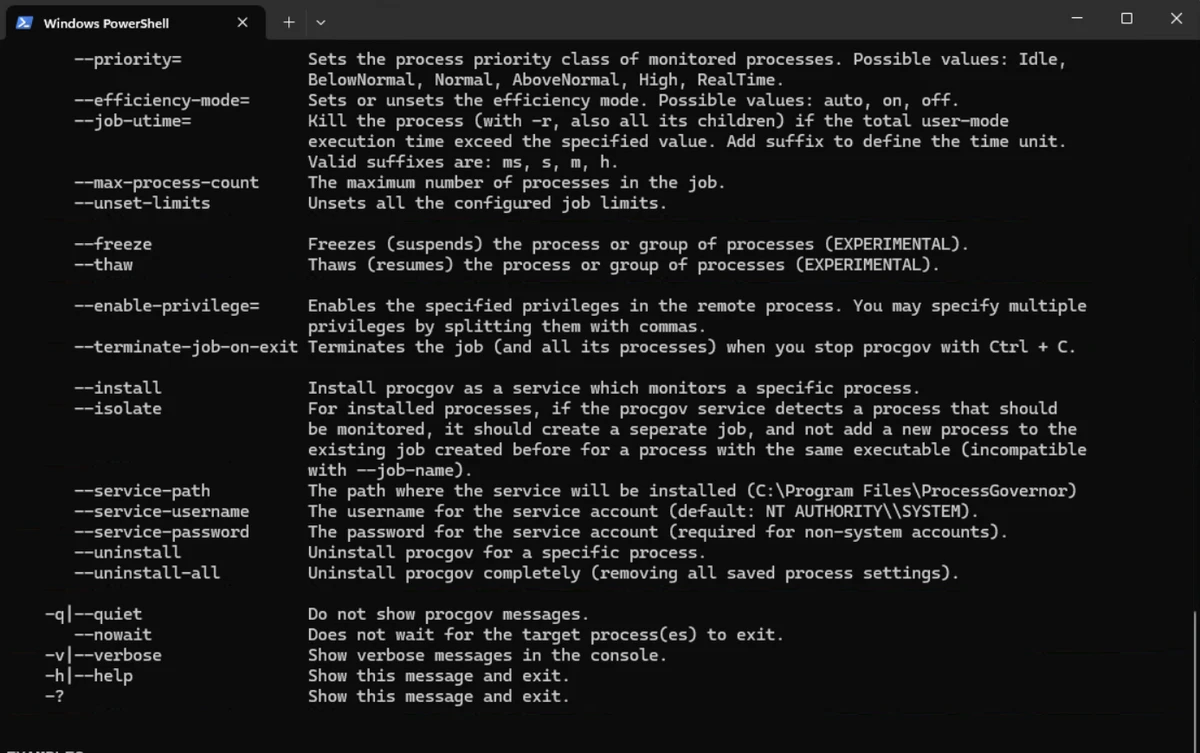
Task: Close the Windows PowerShell tab
Action: [242, 22]
